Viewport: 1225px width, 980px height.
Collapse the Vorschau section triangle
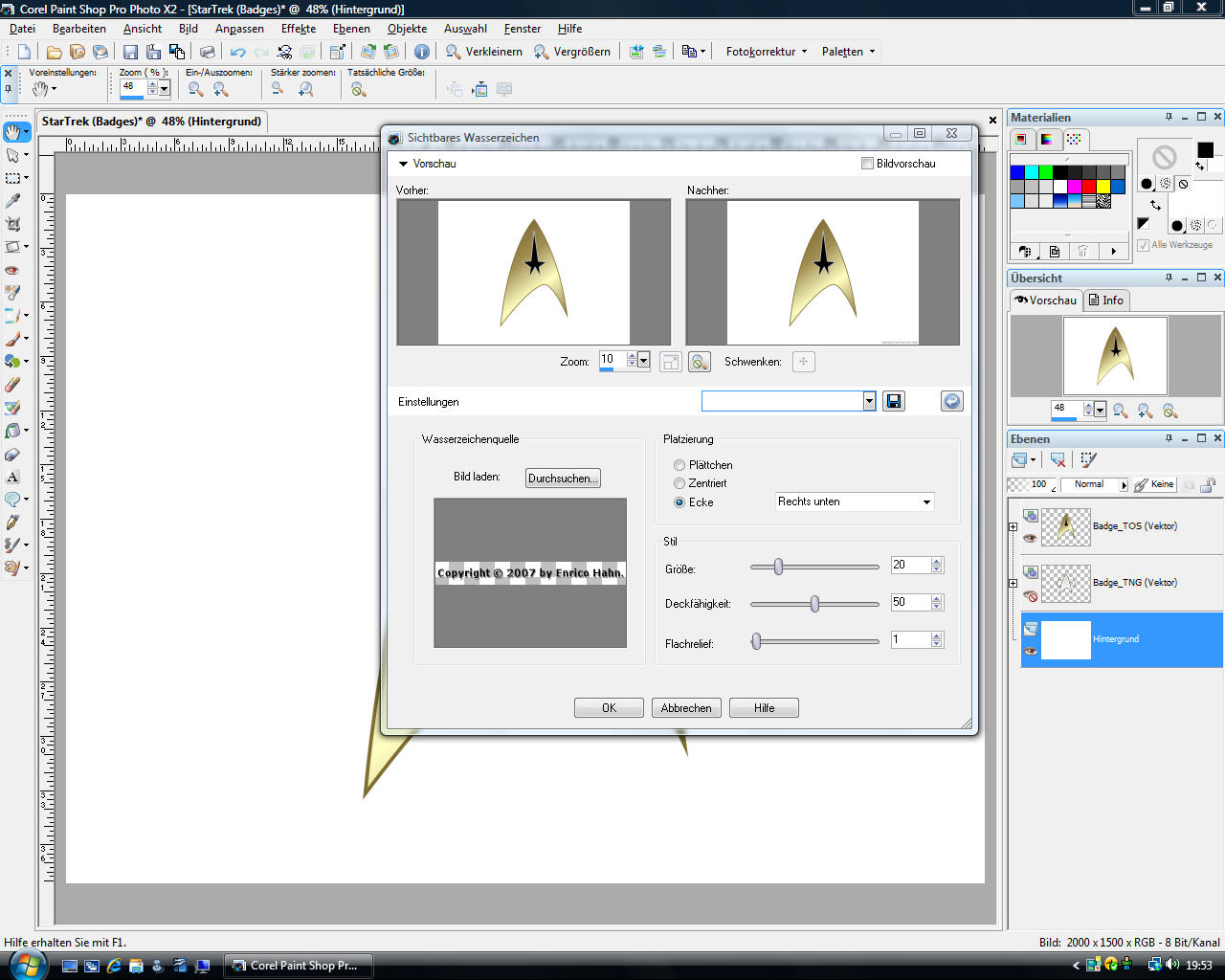click(x=403, y=164)
